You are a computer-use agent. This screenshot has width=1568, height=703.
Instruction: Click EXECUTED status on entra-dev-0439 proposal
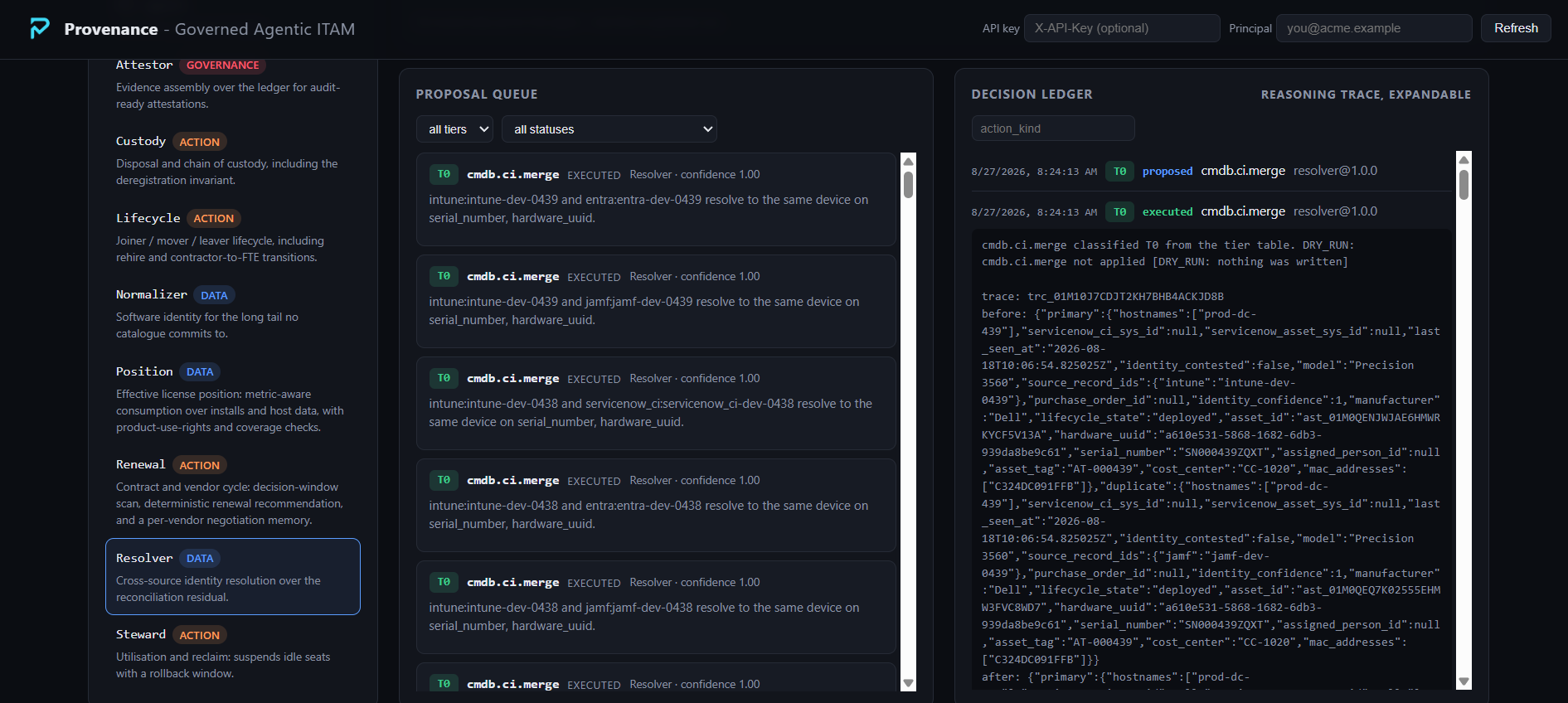coord(594,175)
